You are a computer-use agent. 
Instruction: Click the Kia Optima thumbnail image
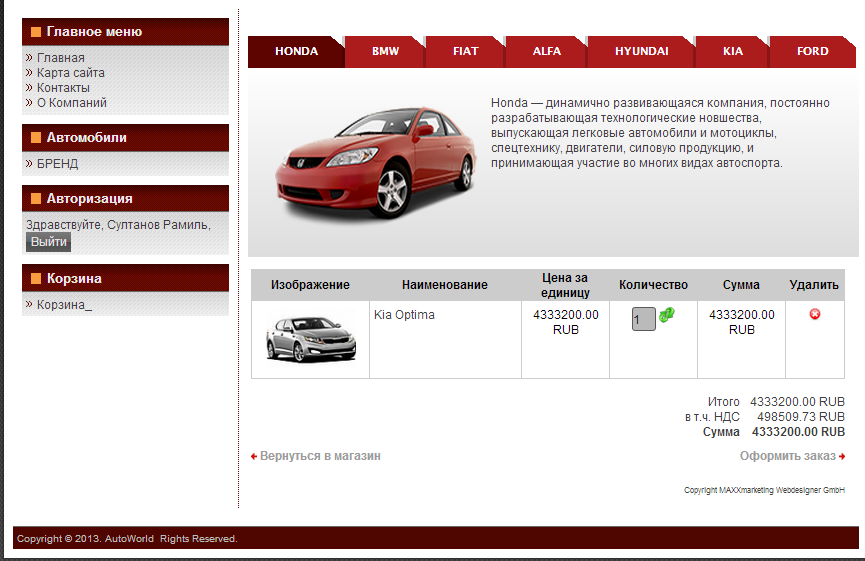311,339
